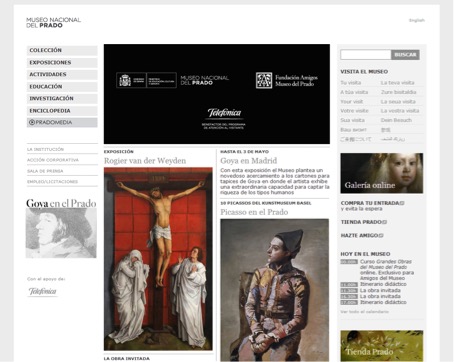
Task: Go to Sala de Prensa
Action: point(45,171)
